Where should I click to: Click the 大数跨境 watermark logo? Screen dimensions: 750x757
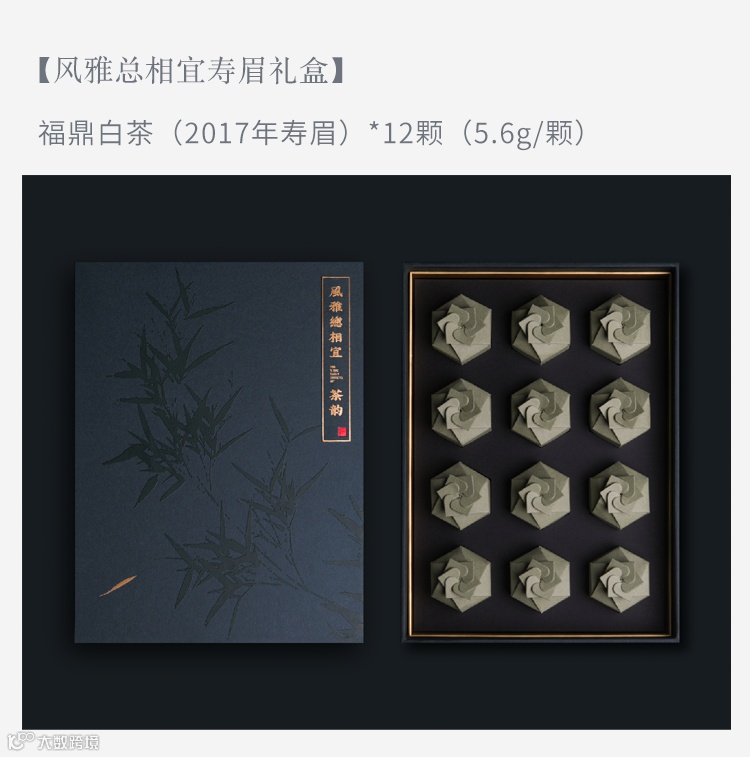[53, 741]
